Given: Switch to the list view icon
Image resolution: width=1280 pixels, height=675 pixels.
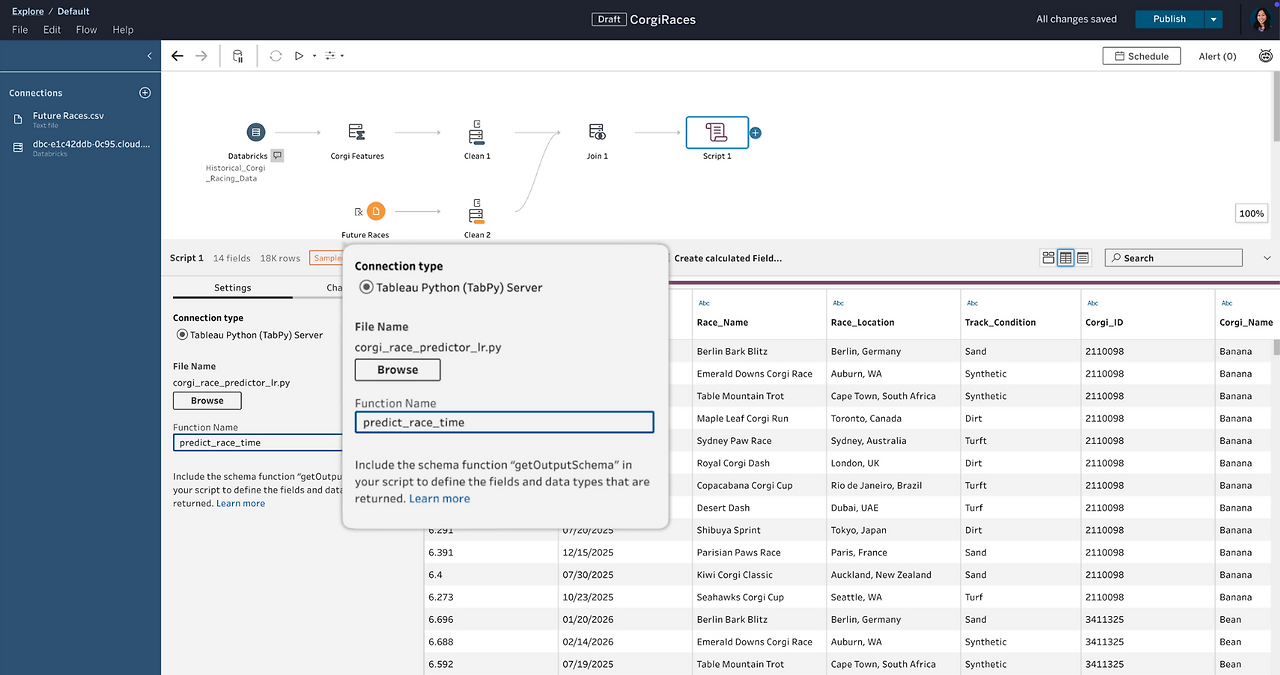Looking at the screenshot, I should (x=1083, y=258).
